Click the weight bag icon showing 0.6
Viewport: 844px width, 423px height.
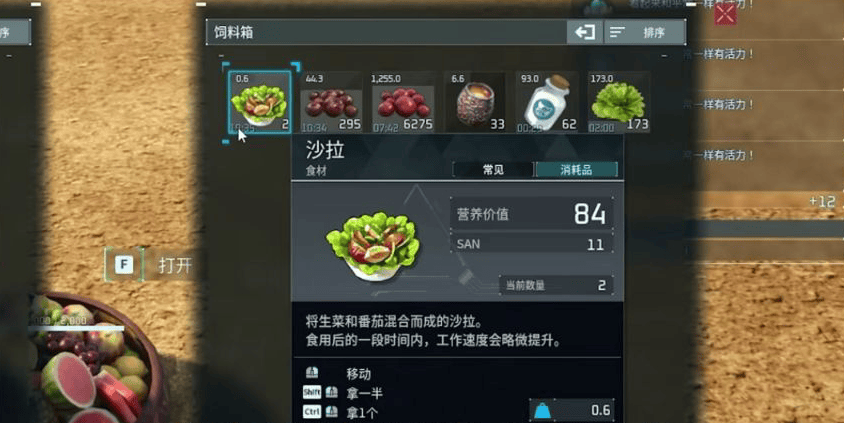point(543,411)
